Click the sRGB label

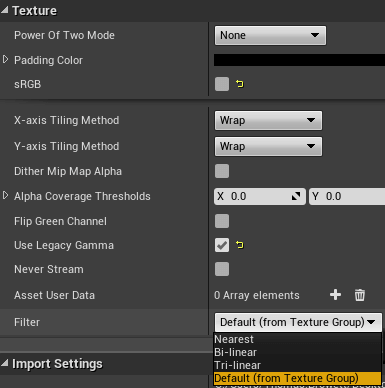click(28, 84)
